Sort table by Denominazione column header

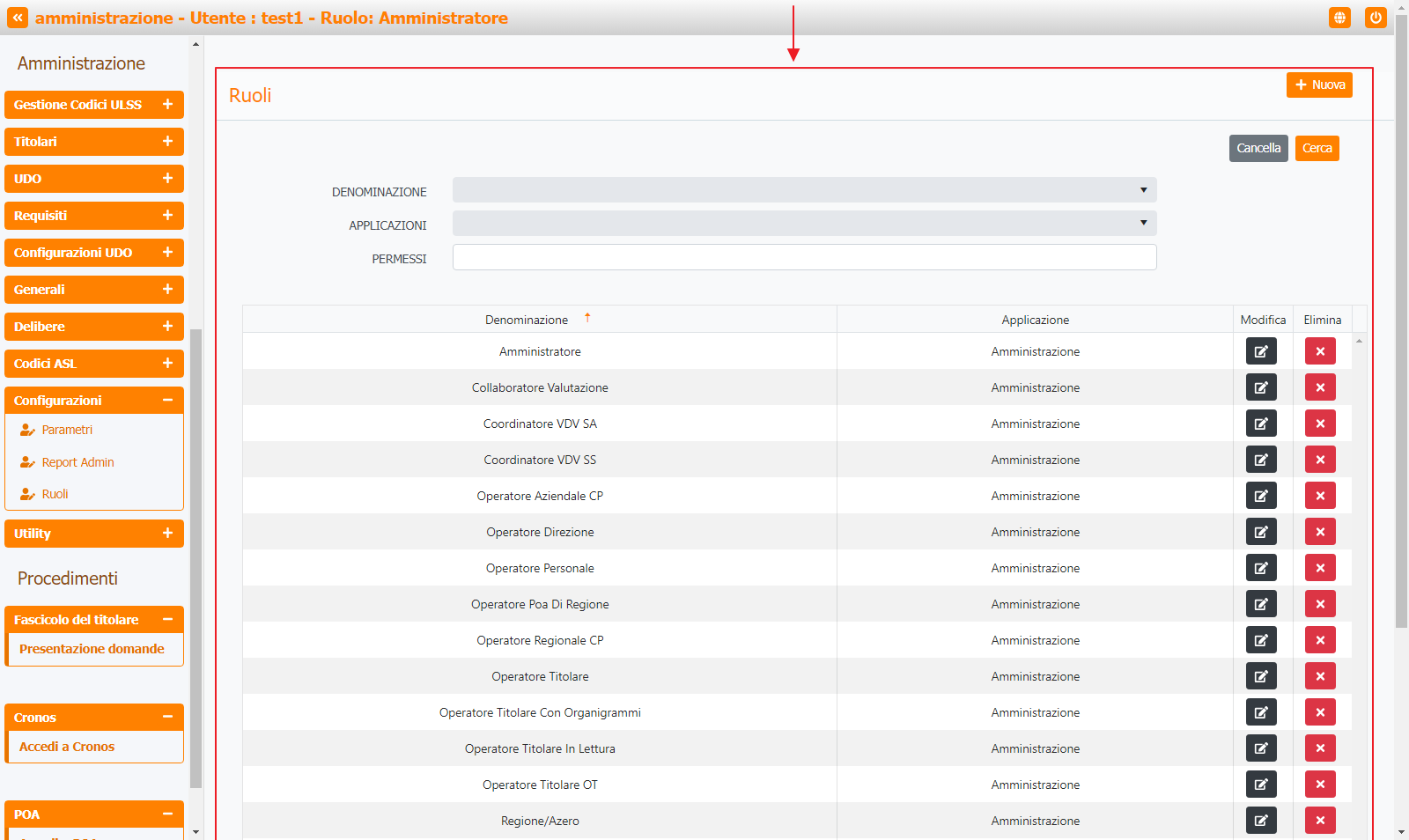pyautogui.click(x=527, y=320)
